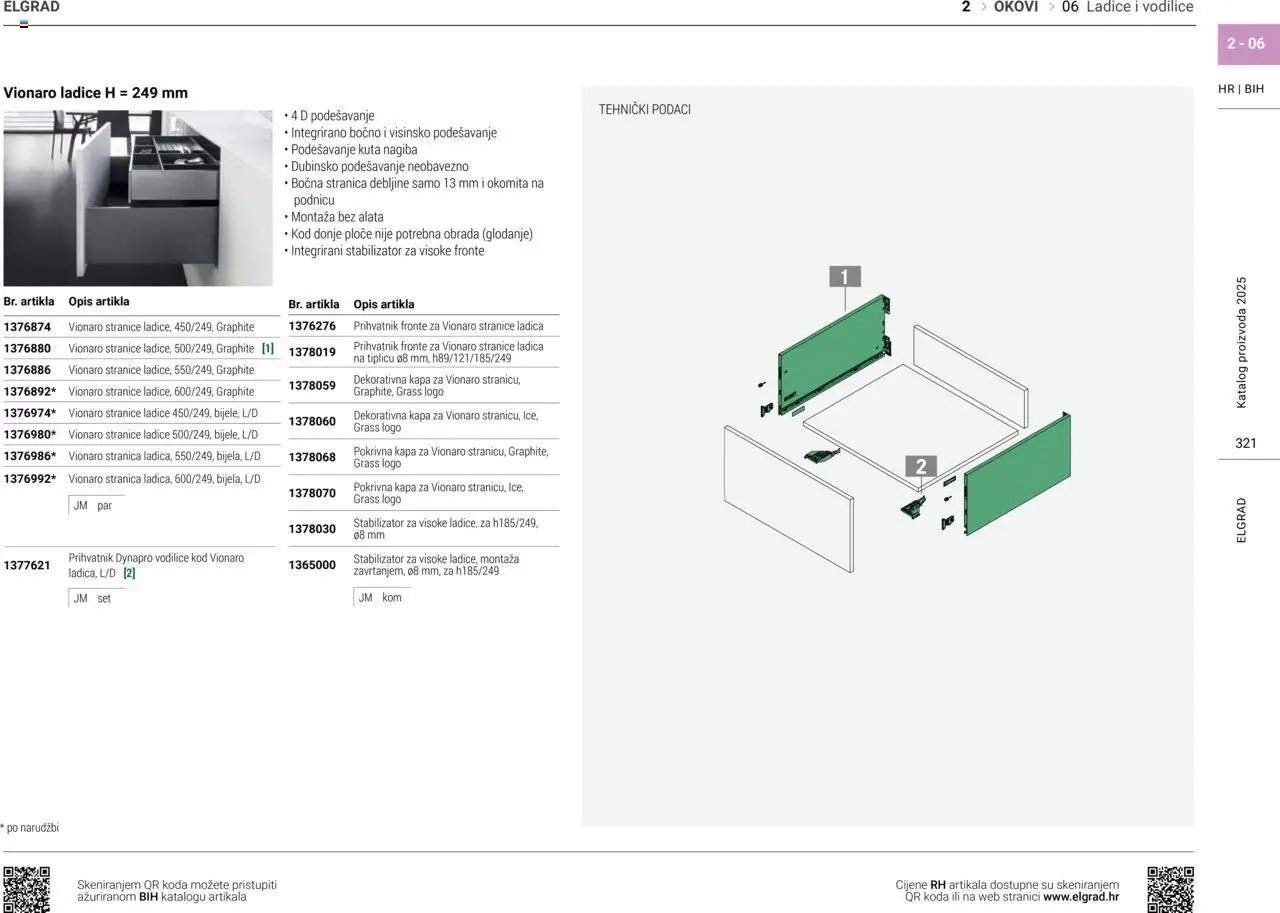Click the Vionaro drawer product photo
Viewport: 1280px width, 913px height.
138,198
